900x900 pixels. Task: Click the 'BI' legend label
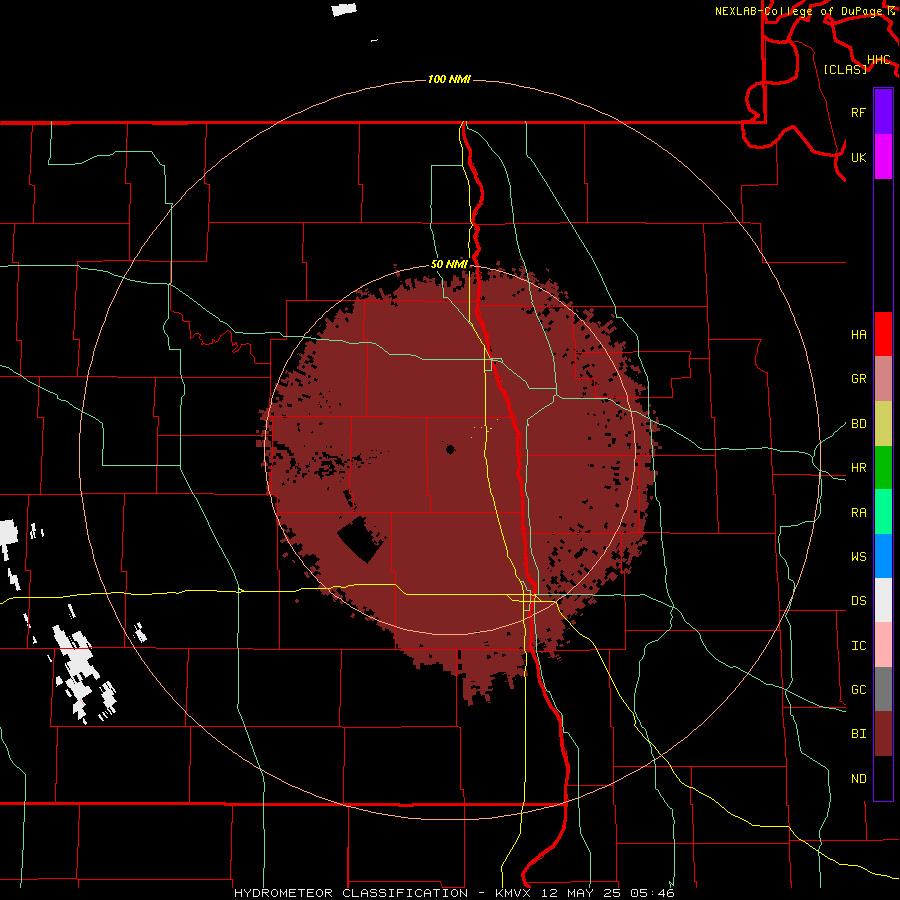(x=859, y=734)
